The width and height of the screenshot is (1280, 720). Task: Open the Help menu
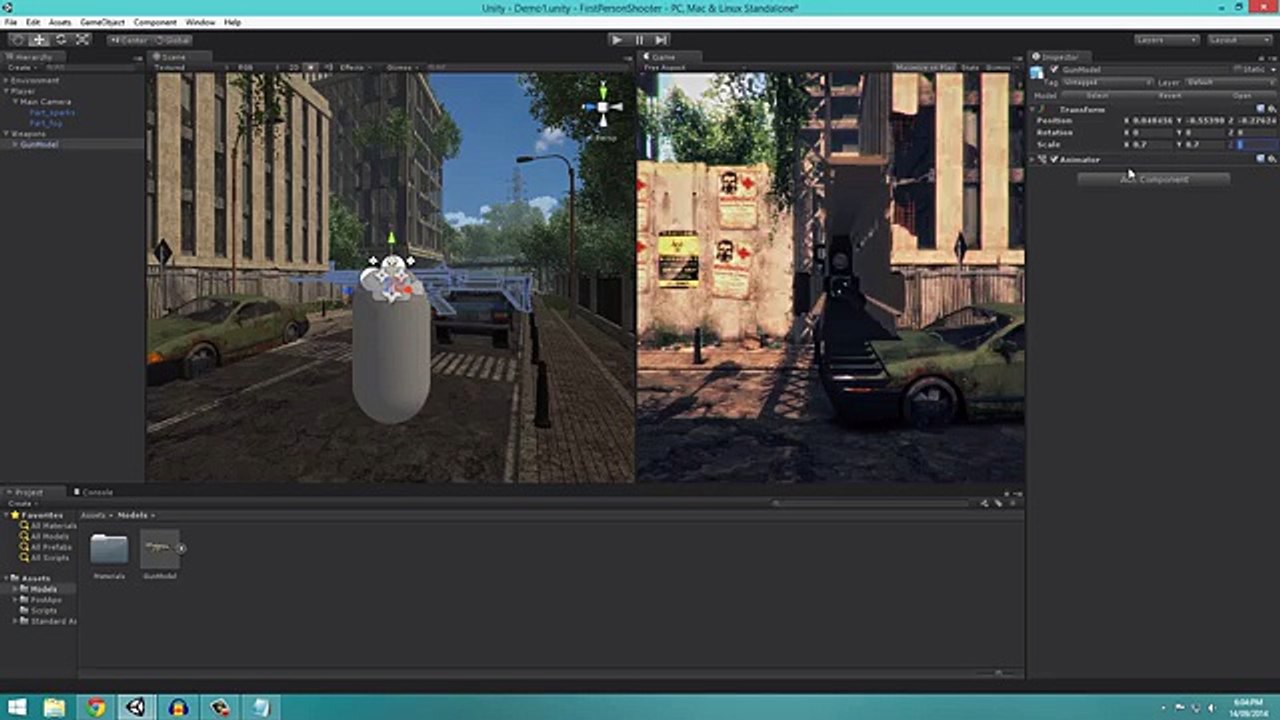[232, 22]
